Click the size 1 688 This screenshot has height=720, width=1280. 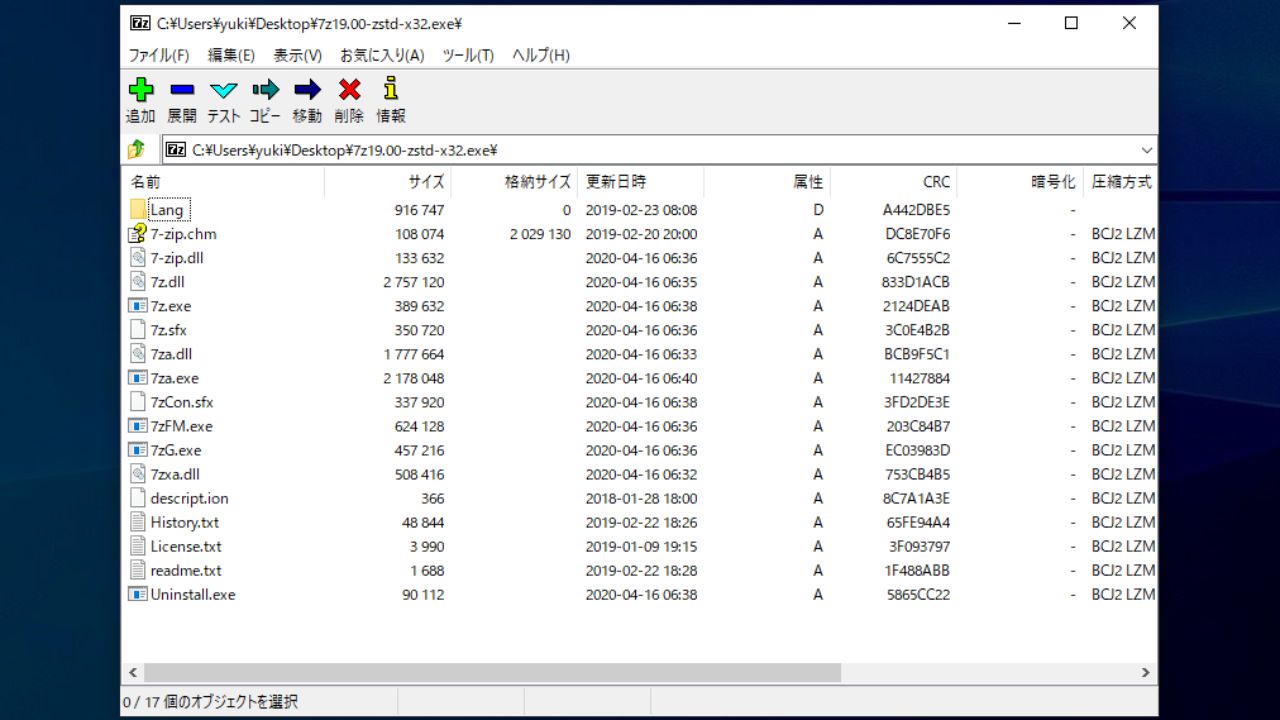[x=427, y=570]
